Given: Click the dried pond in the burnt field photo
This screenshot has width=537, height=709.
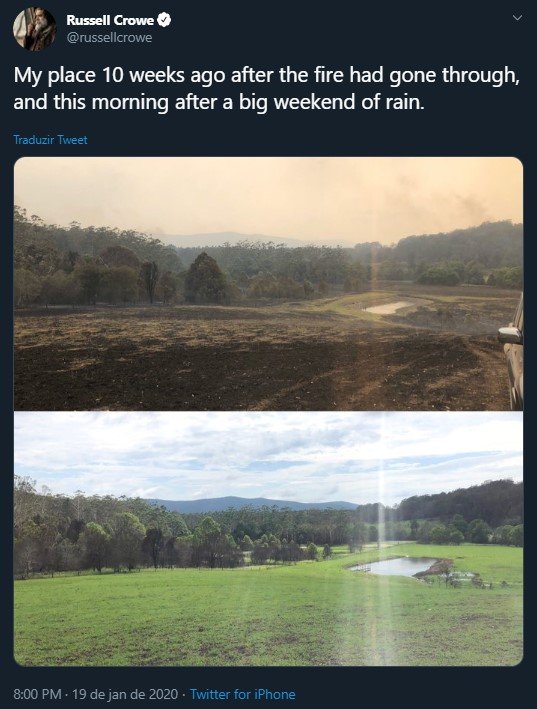Looking at the screenshot, I should (388, 308).
